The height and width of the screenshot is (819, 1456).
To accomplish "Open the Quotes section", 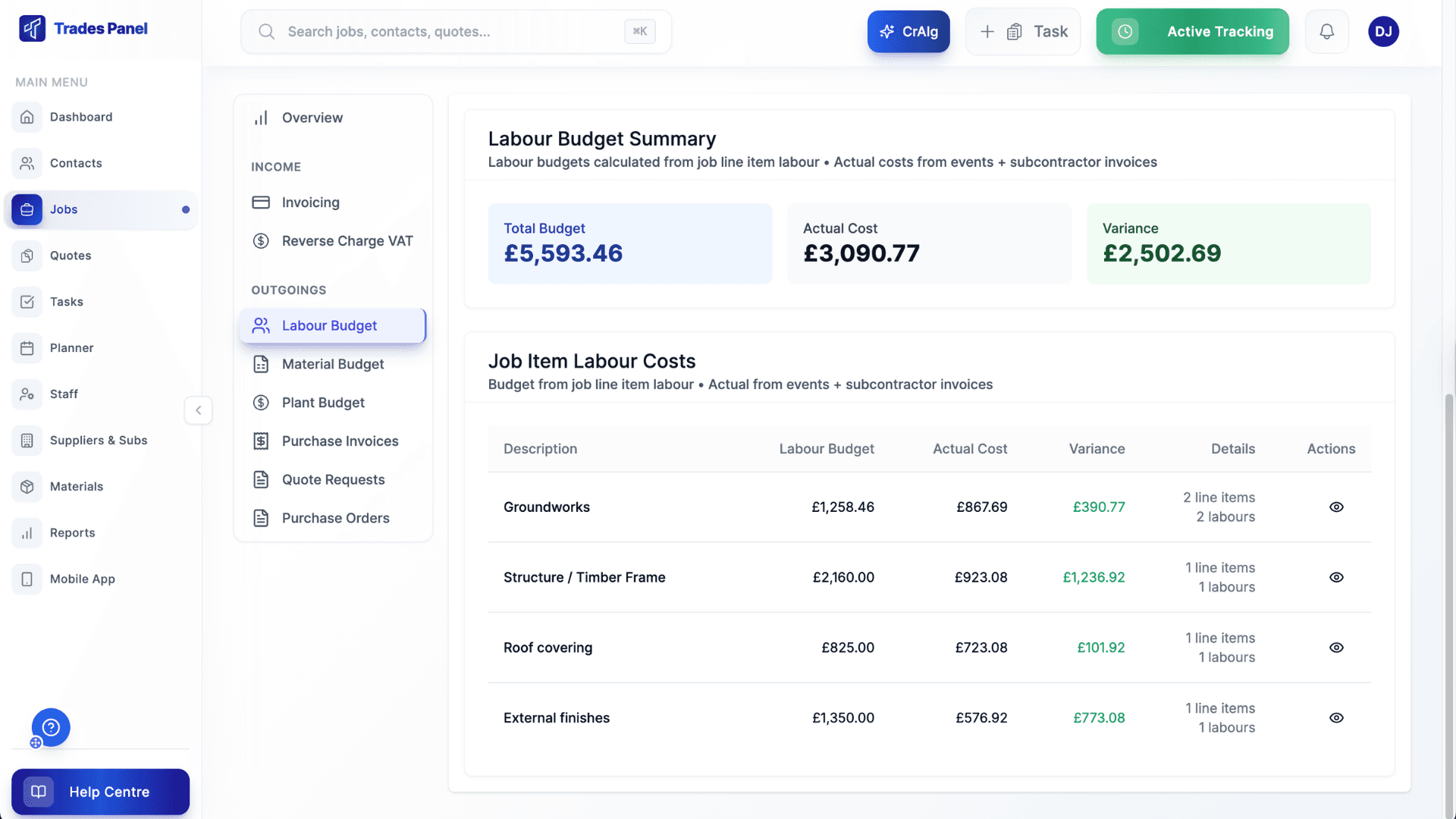I will point(72,256).
